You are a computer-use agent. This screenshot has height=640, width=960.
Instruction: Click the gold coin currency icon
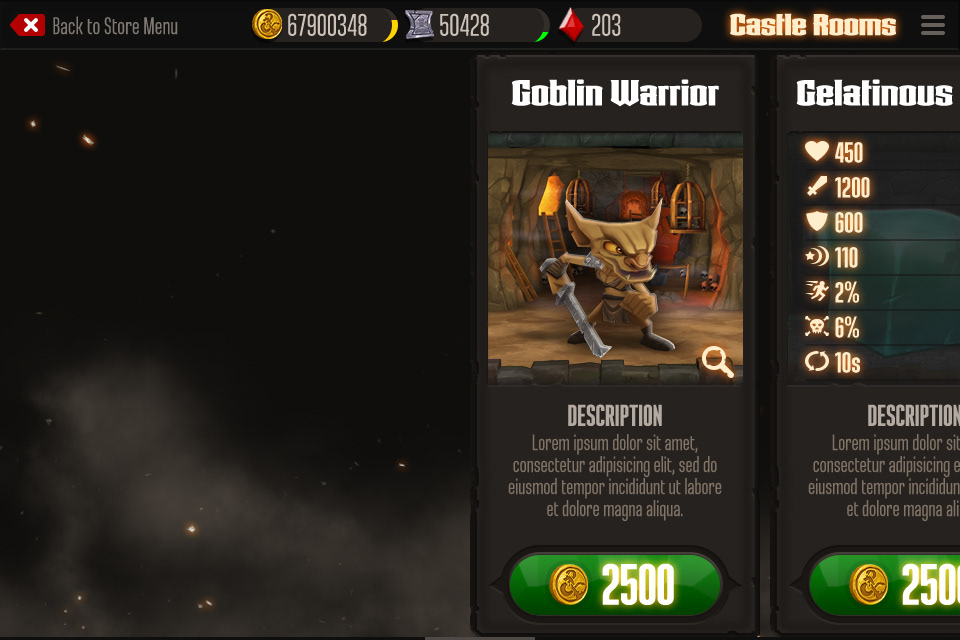pyautogui.click(x=267, y=25)
